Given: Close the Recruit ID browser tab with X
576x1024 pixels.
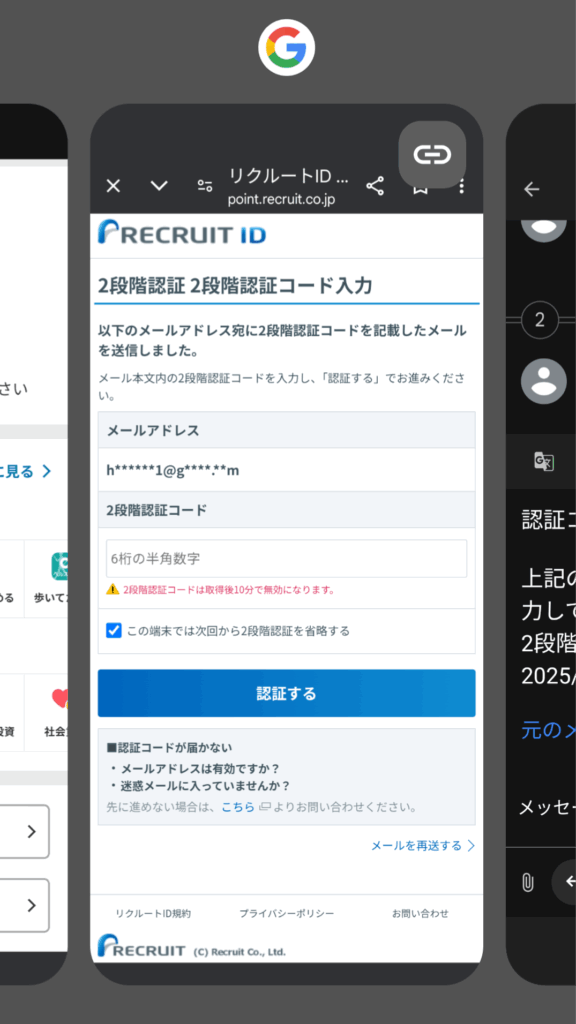Looking at the screenshot, I should tap(113, 186).
